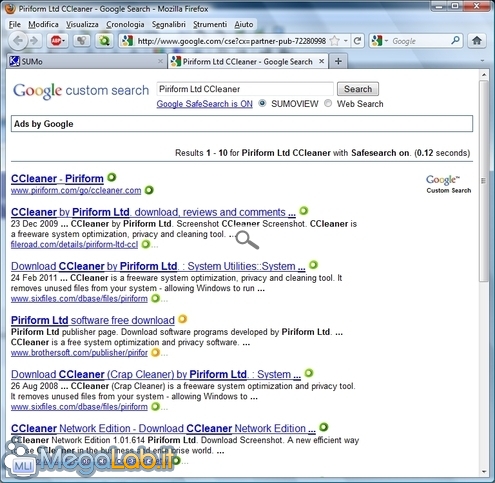This screenshot has width=495, height=483.
Task: Open www.brothersoft.com/publisher/pirifor link
Action: click(79, 352)
